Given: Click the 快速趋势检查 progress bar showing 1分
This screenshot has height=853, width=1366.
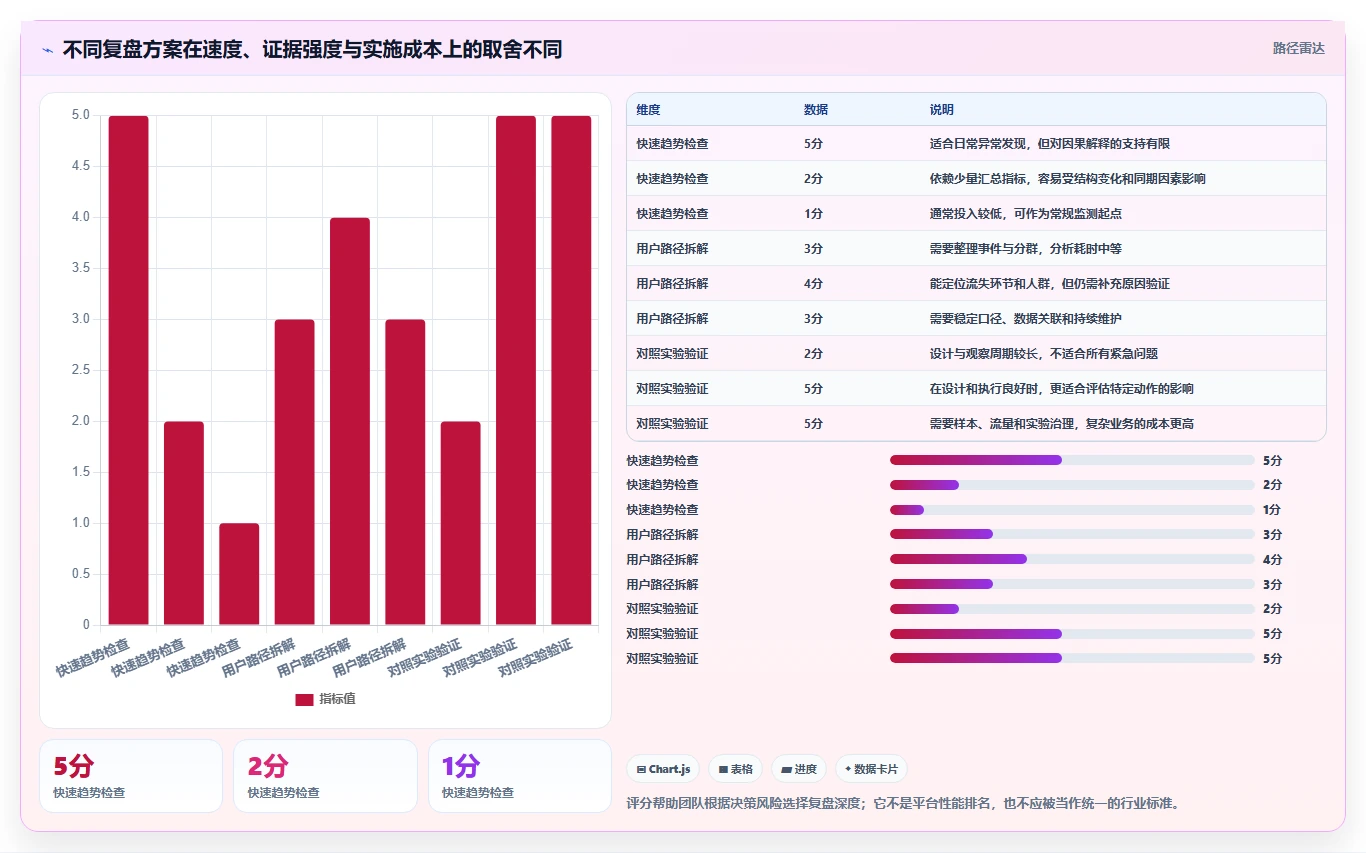Looking at the screenshot, I should click(1072, 509).
